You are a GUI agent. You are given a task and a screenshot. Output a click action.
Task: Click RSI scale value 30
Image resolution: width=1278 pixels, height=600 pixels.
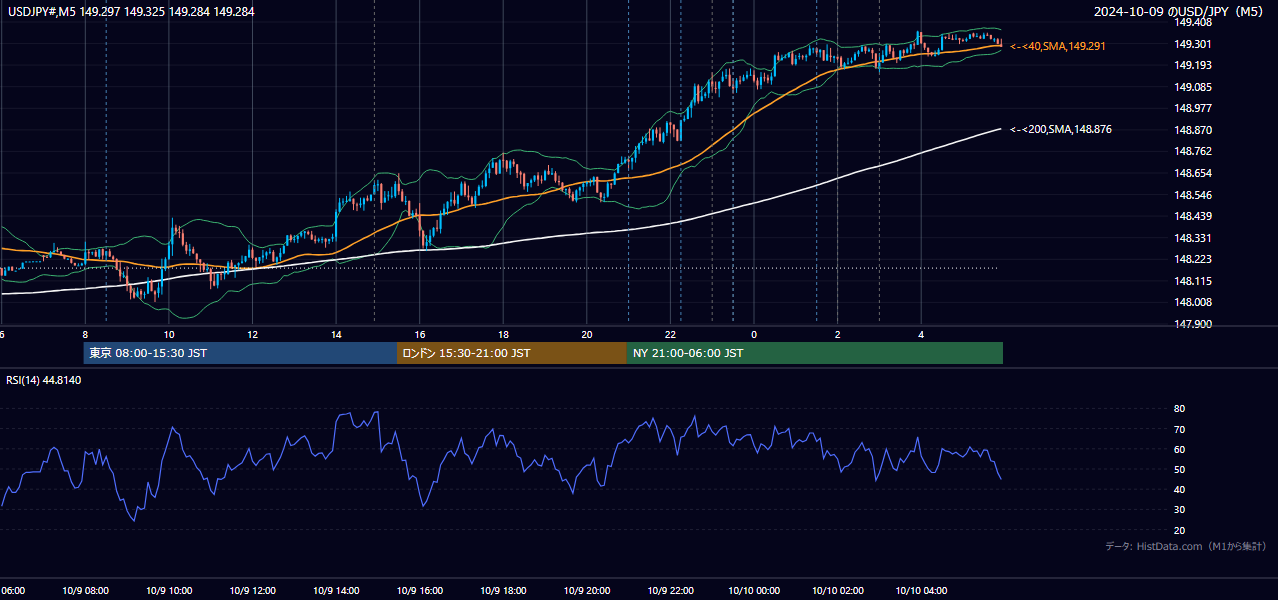(x=1179, y=509)
